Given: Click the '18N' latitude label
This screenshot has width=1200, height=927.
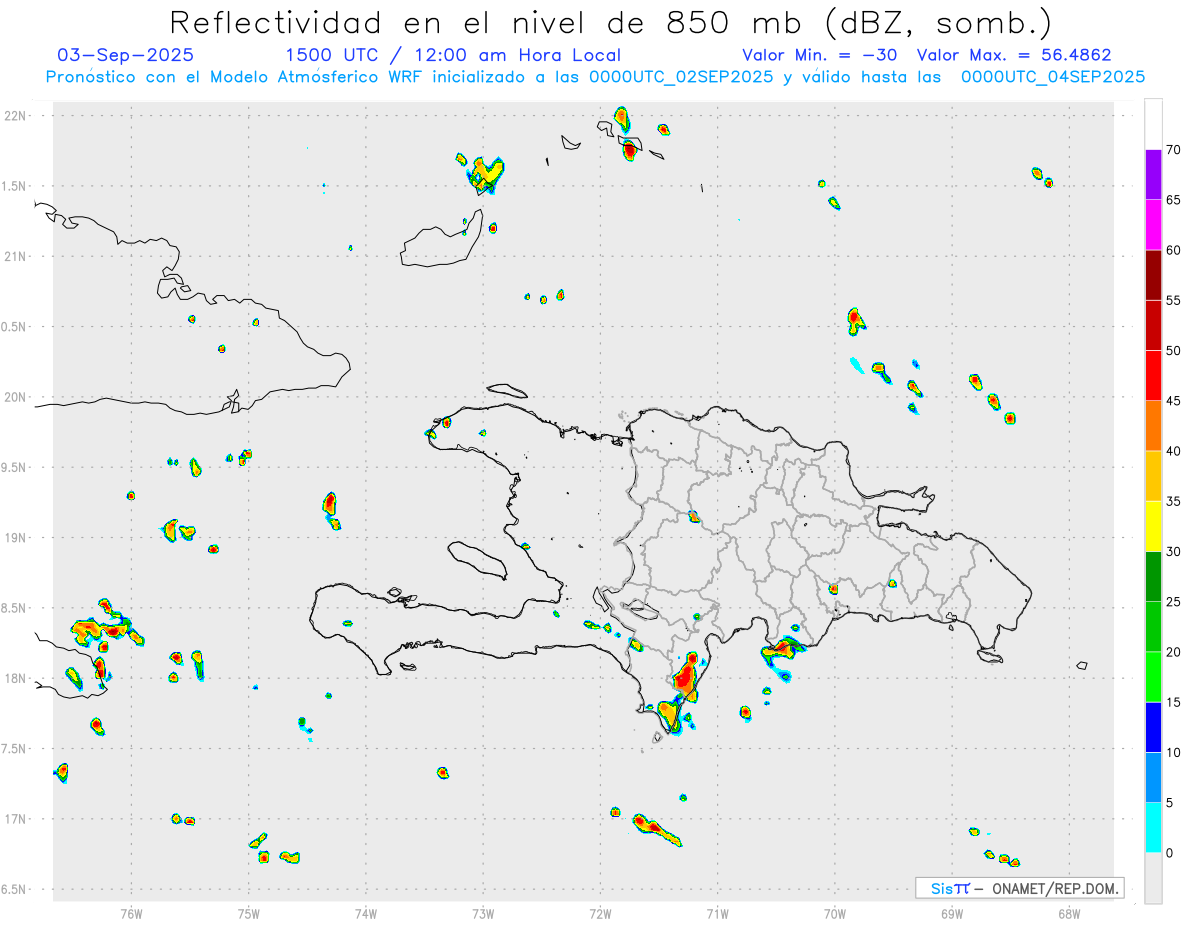Looking at the screenshot, I should (x=16, y=678).
